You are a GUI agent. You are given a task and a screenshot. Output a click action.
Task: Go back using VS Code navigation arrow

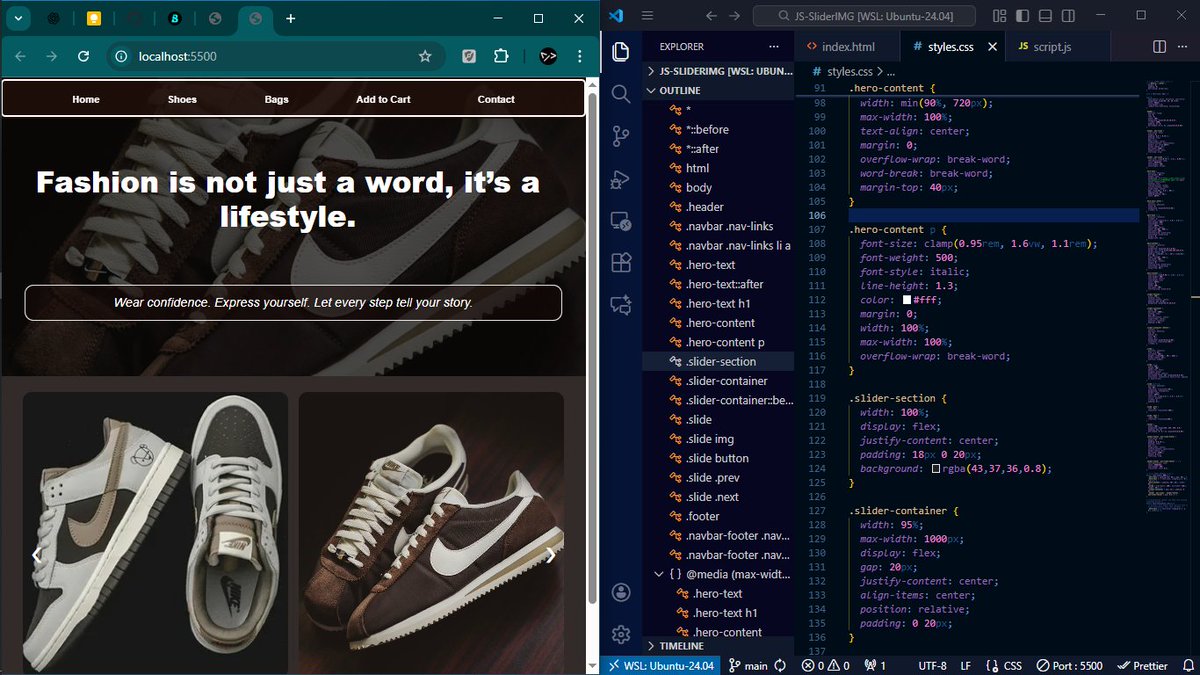coord(711,16)
